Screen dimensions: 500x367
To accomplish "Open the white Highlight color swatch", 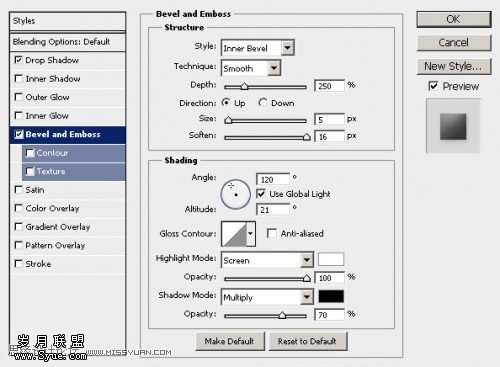I will tap(331, 259).
